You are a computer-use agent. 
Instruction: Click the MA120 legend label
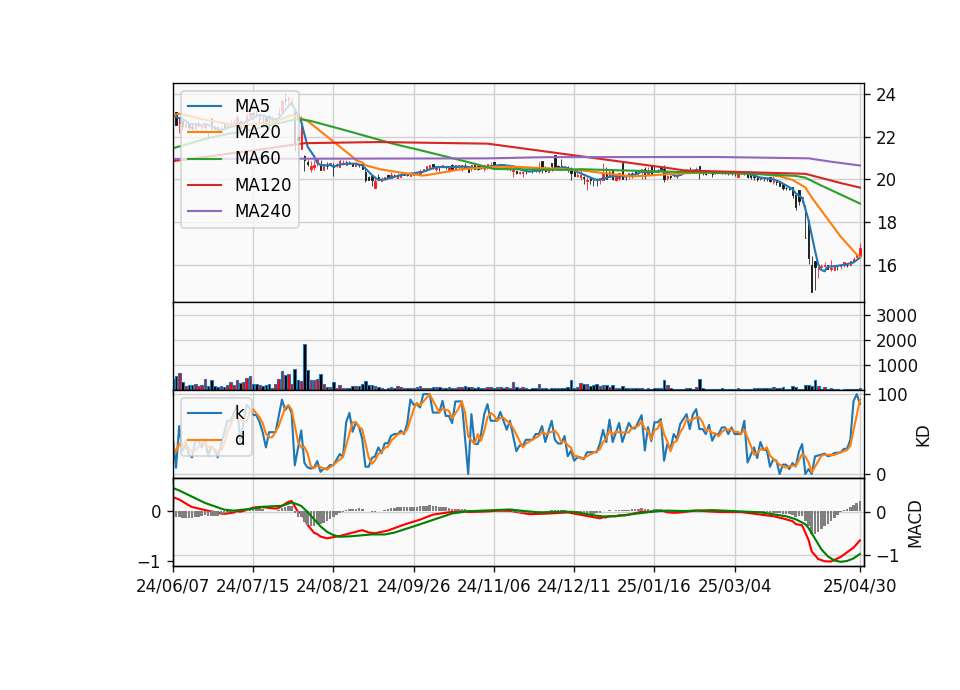263,185
